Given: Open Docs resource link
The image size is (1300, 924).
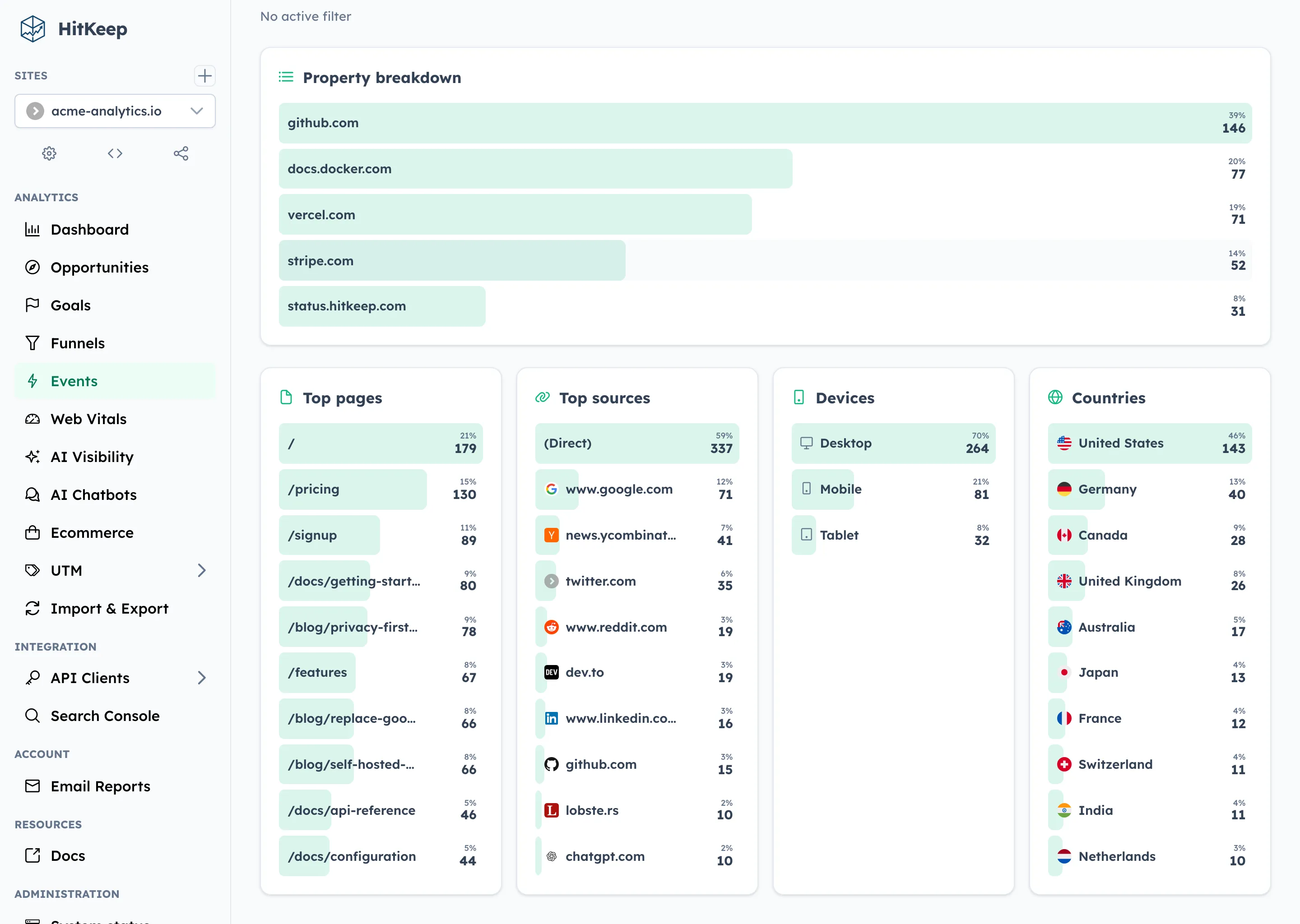Looking at the screenshot, I should pos(115,856).
